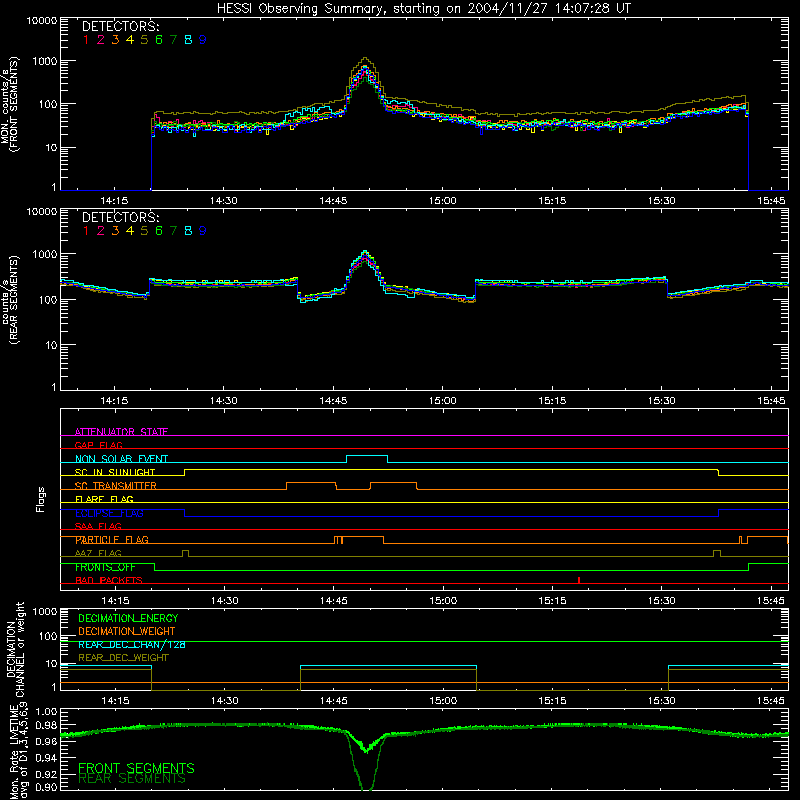Click the flare peak in front segments plot

(x=365, y=59)
